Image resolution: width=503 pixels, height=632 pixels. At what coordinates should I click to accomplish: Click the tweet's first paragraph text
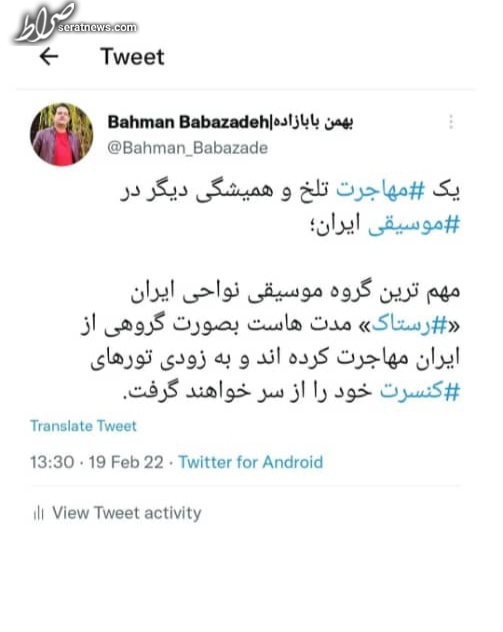pyautogui.click(x=290, y=208)
